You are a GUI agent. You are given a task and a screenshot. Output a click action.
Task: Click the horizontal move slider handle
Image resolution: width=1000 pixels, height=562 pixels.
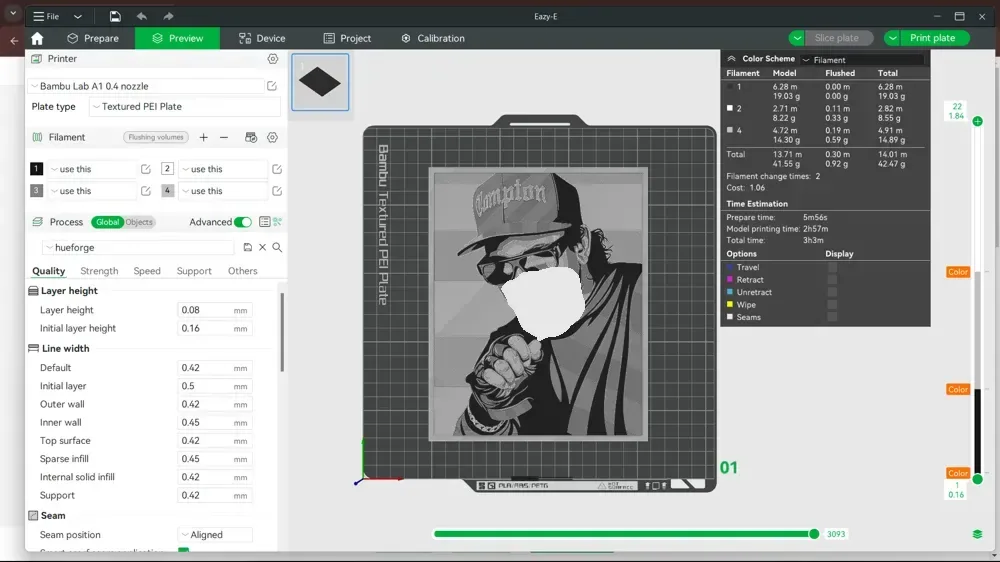[814, 534]
